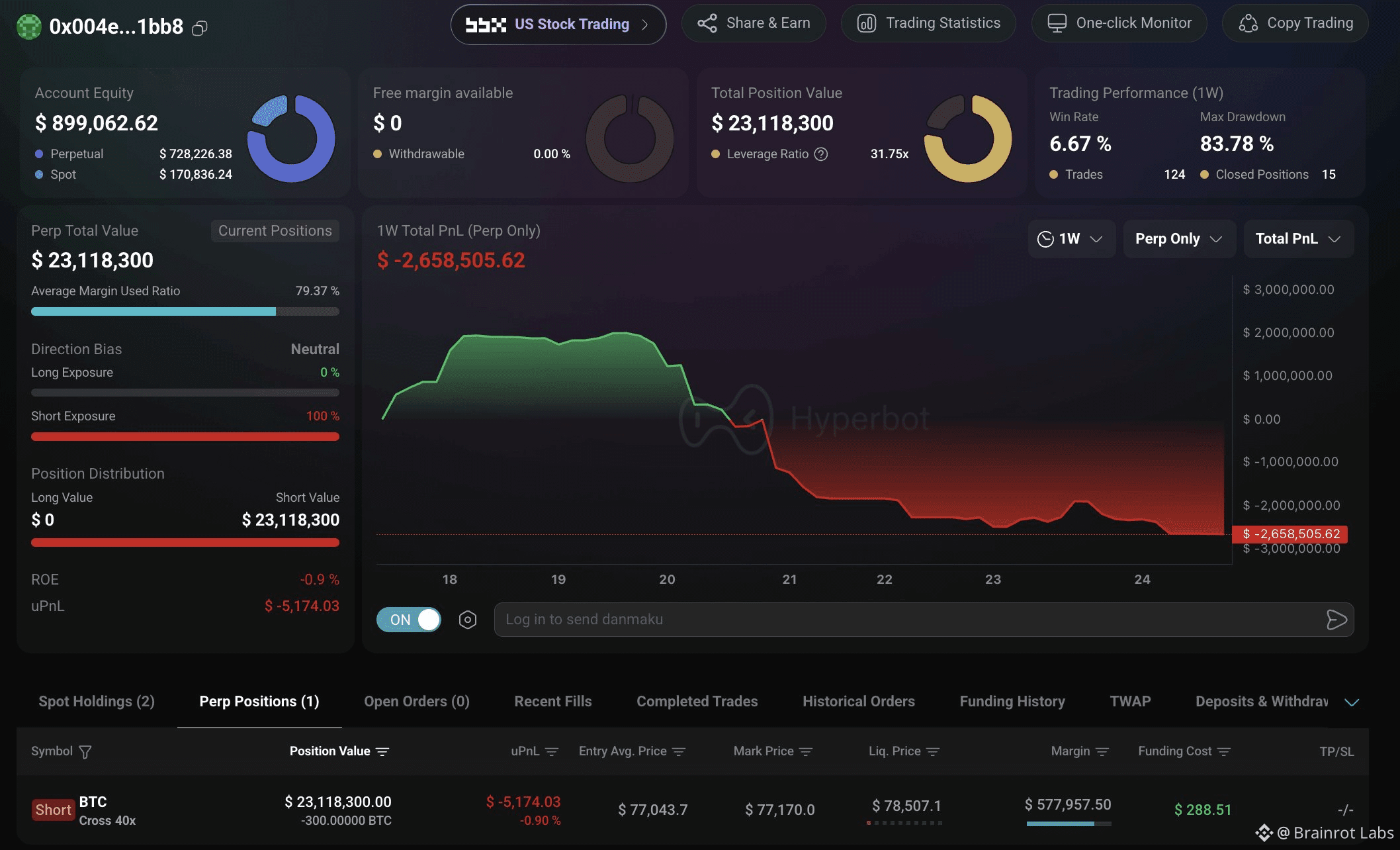Screen dimensions: 1400x850
Task: Open danmaku settings hexagon icon
Action: coord(468,620)
